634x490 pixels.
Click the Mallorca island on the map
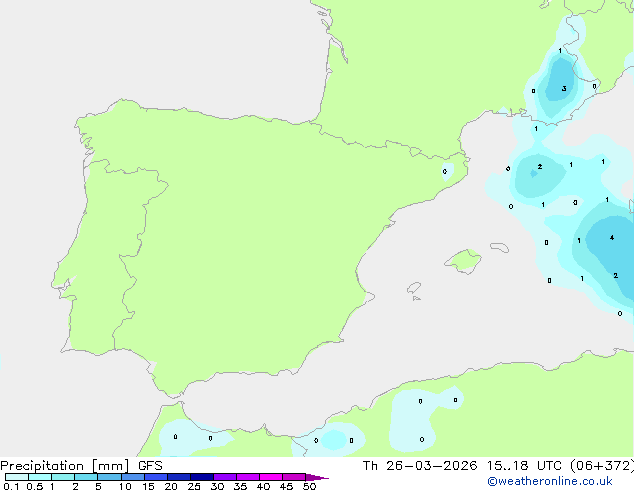coord(463,261)
